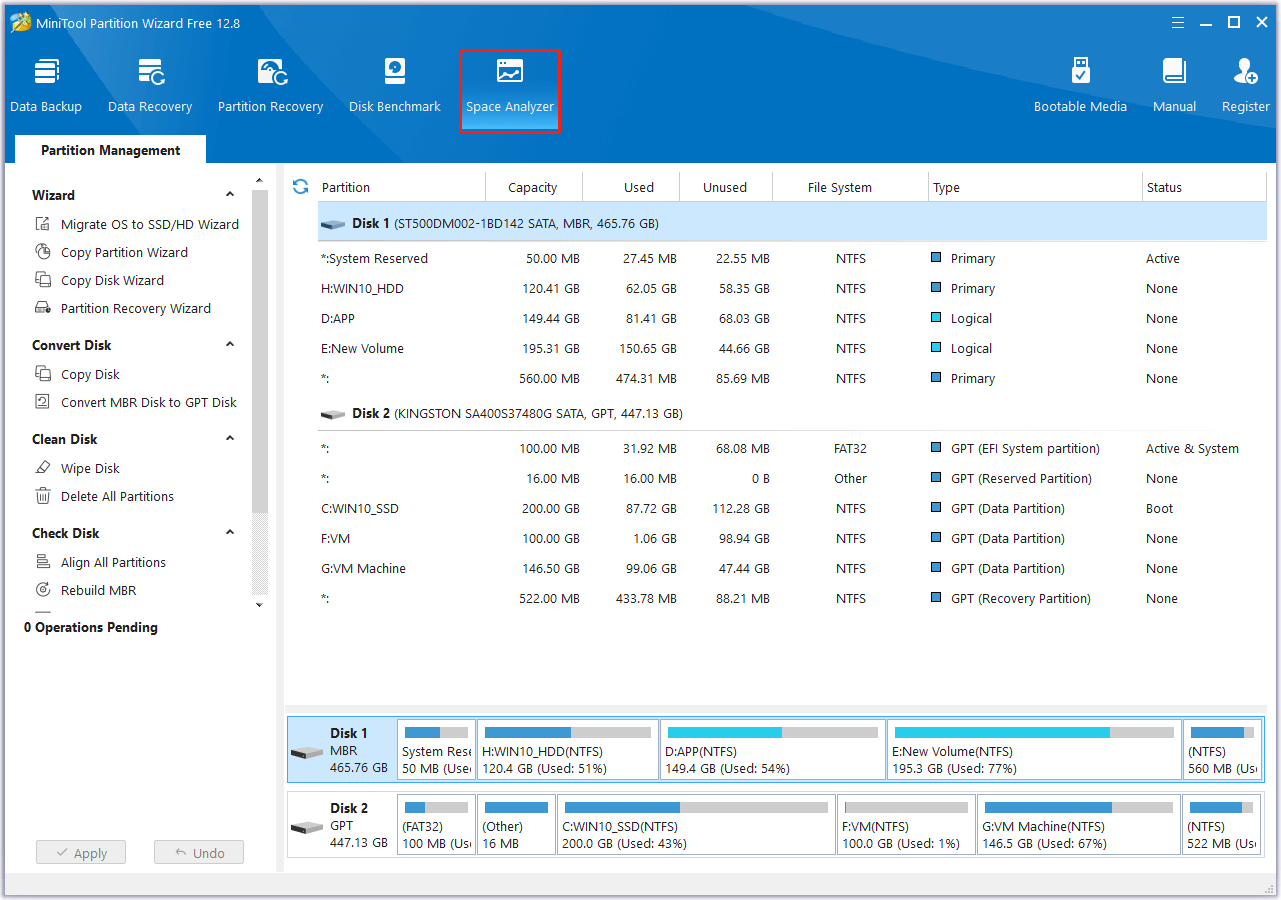Click the Bootable Media icon

(1080, 84)
